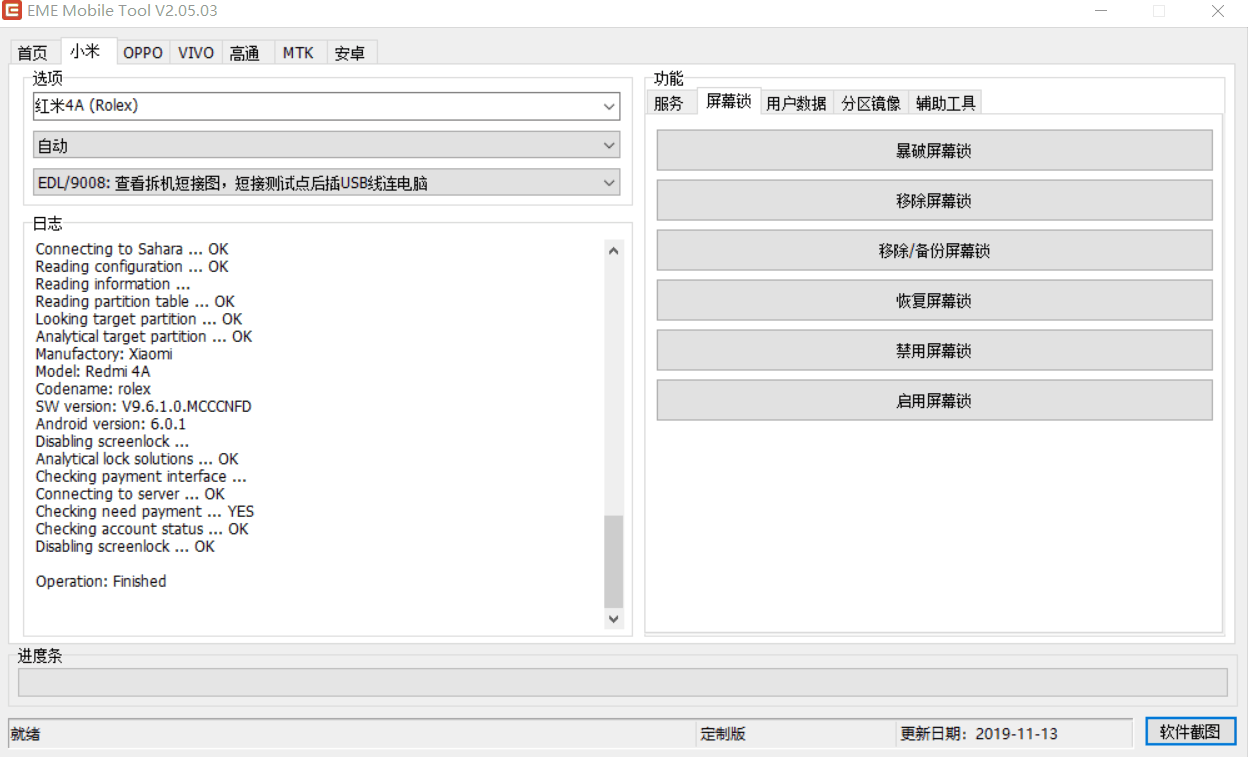Click the 'Codename: rolex' log line
Screen dimensions: 1248x757
tap(93, 389)
